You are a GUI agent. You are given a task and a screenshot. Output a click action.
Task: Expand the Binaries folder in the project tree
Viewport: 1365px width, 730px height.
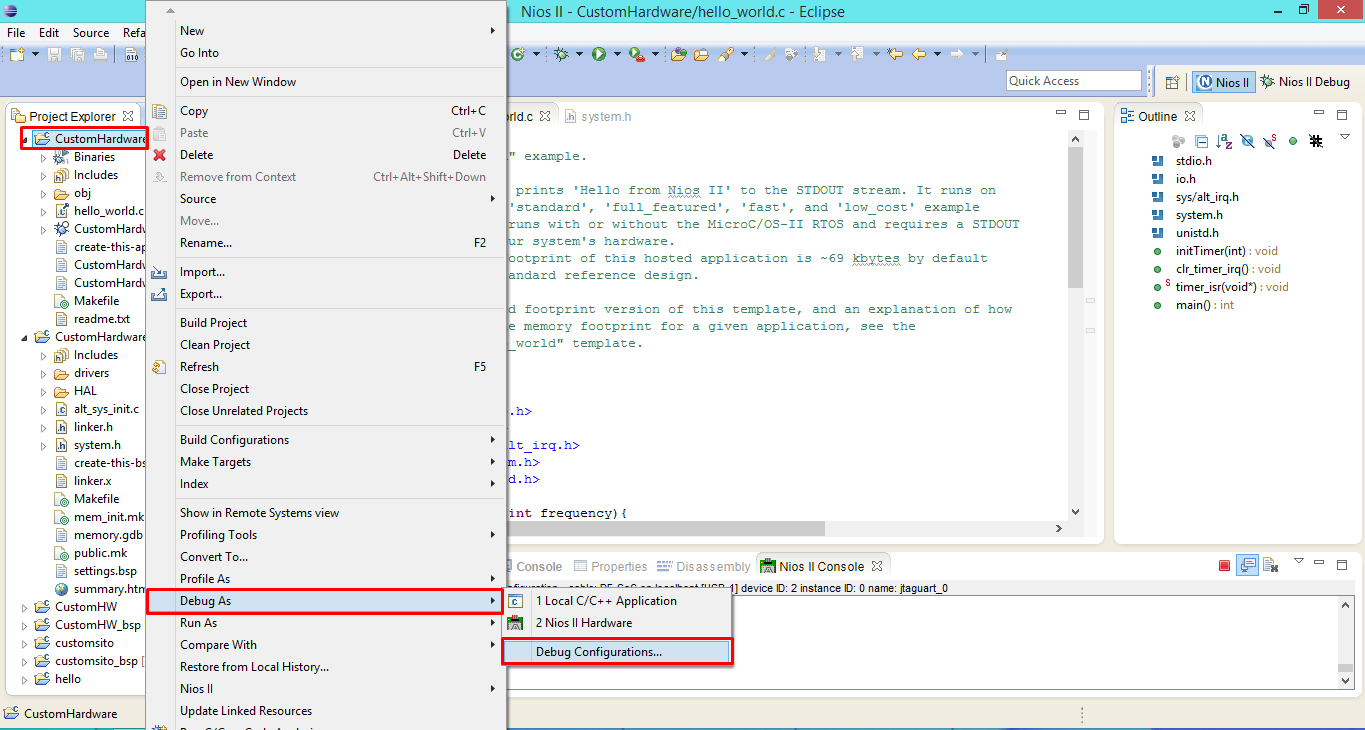[43, 157]
